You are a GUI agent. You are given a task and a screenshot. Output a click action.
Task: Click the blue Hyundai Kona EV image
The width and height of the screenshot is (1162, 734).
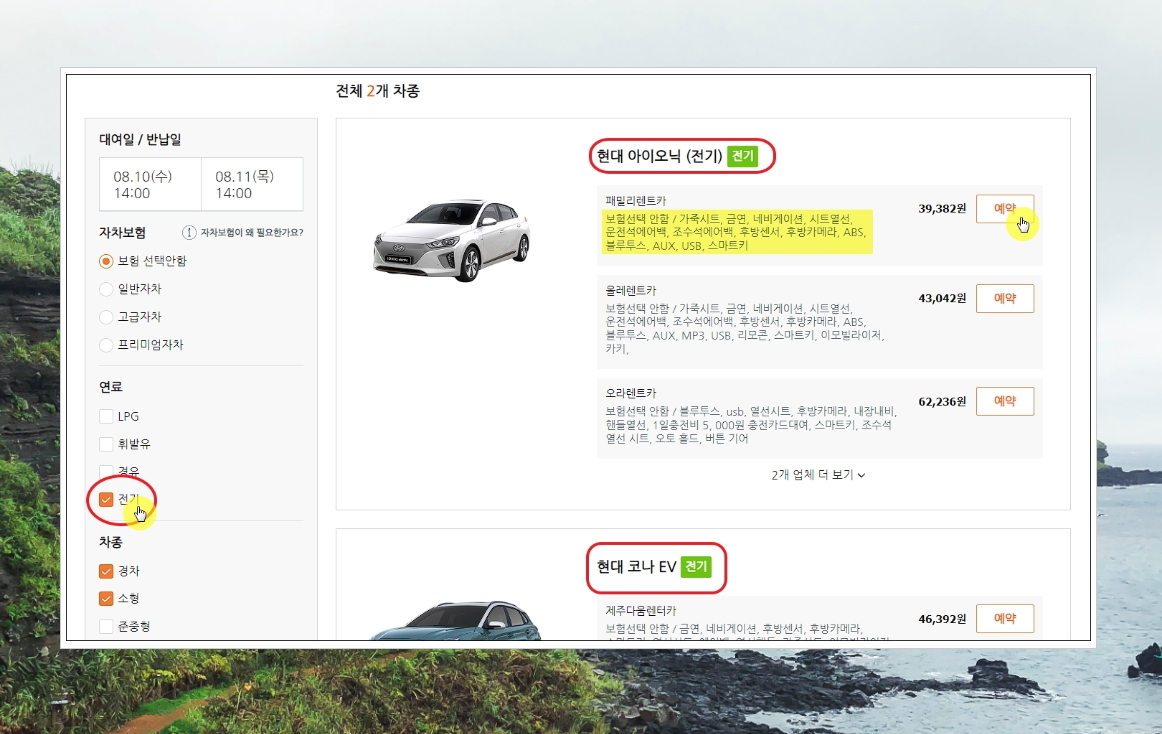(x=456, y=621)
